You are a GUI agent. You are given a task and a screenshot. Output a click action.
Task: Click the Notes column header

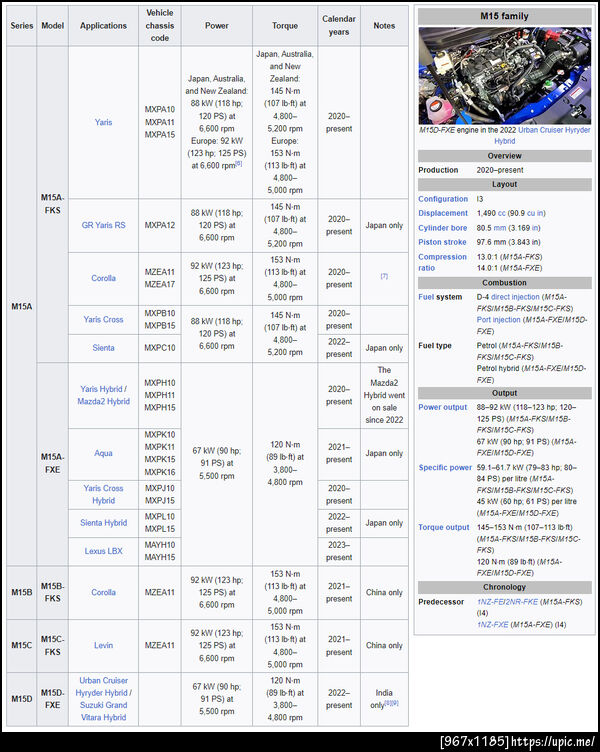click(384, 26)
